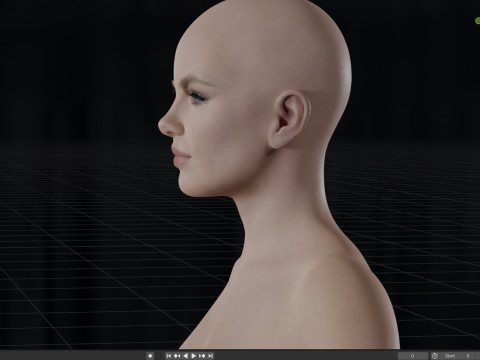Viewport: 480px width, 360px height.
Task: Click the Start frame field
Action: [x=457, y=356]
